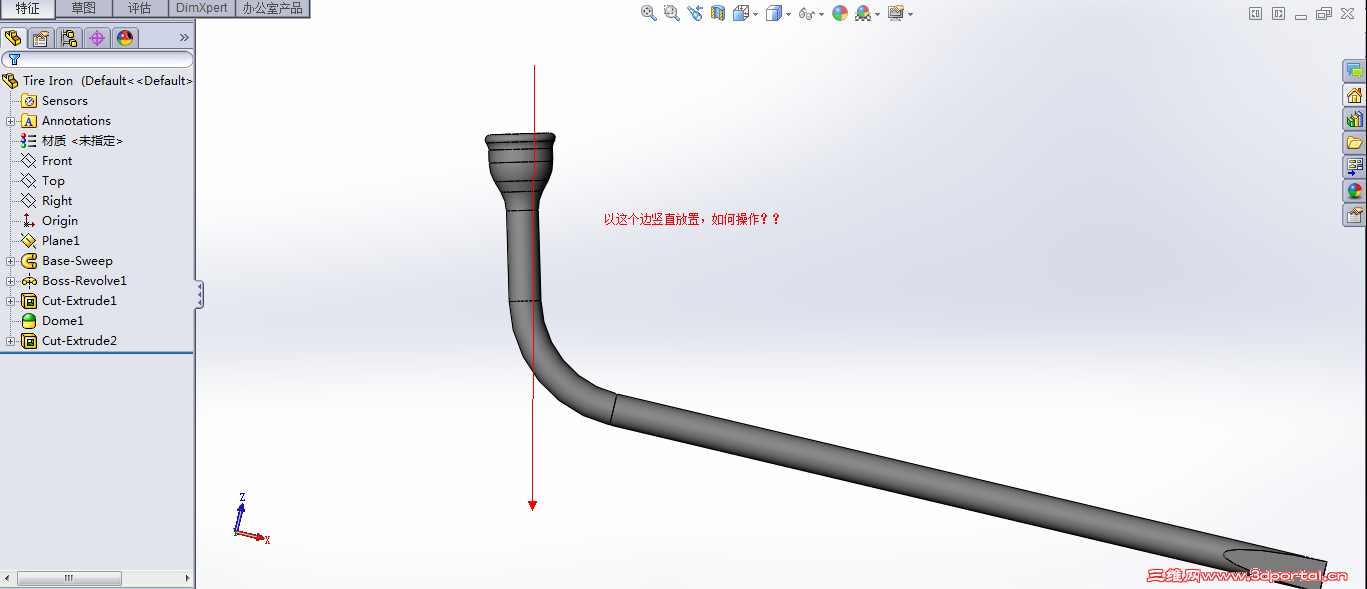
Task: Switch to the 特征 tab
Action: click(x=28, y=9)
